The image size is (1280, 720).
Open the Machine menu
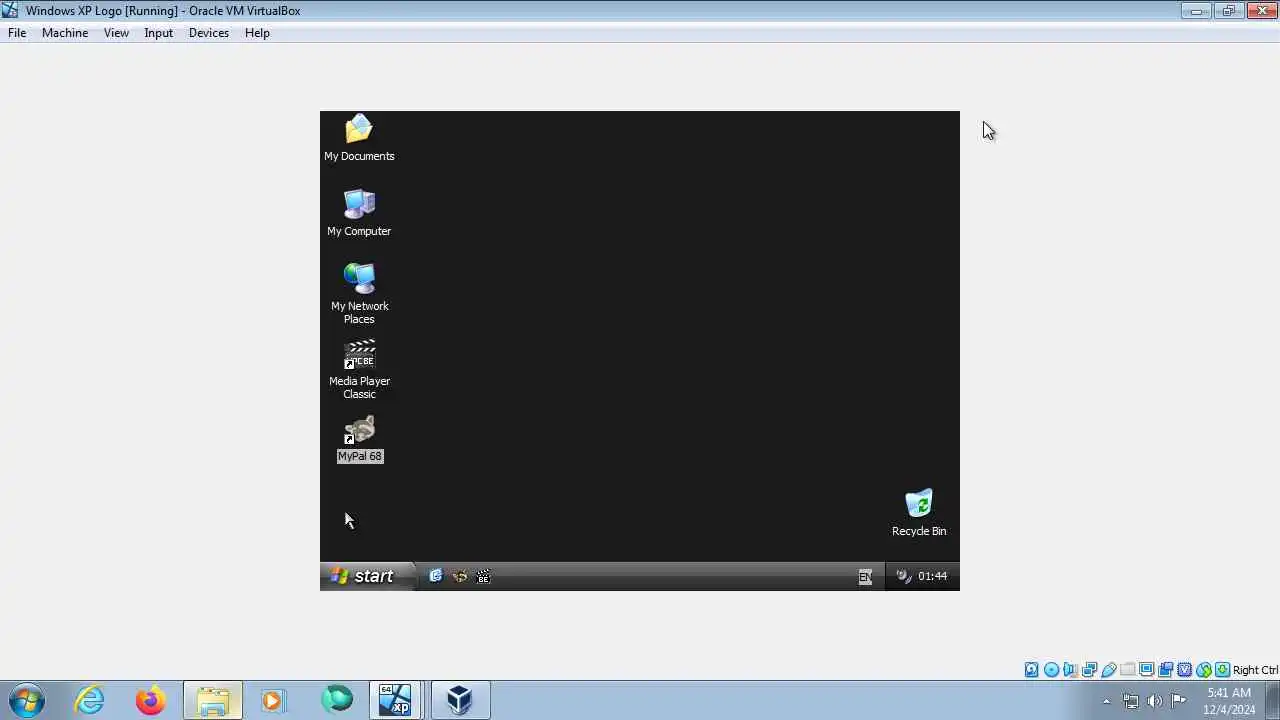[65, 33]
